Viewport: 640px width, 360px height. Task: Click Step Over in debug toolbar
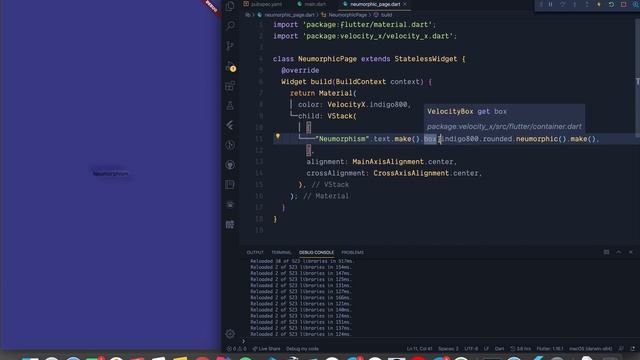point(562,4)
